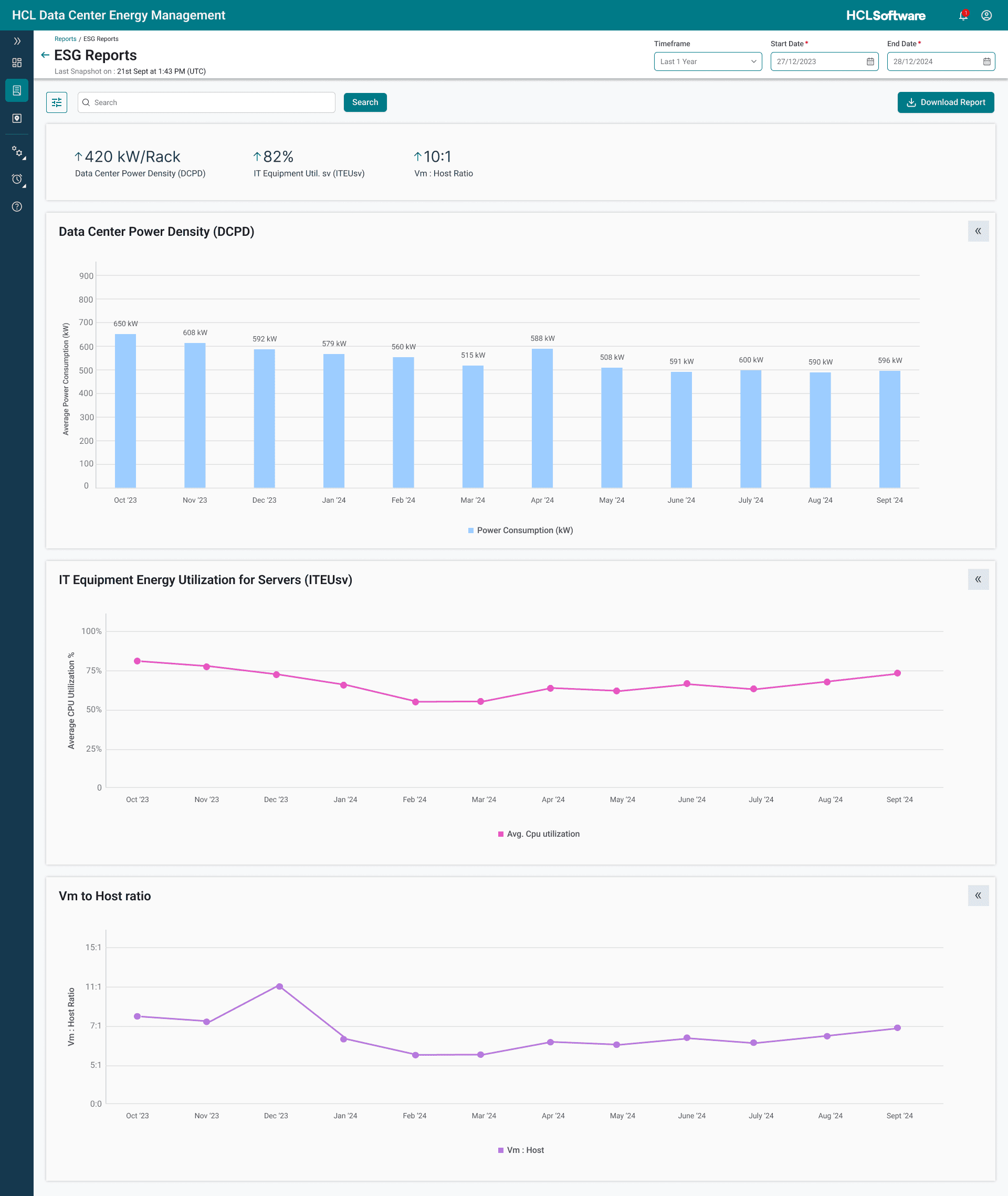
Task: Click the Sept '24 bar labeled 596 kW
Action: click(x=890, y=429)
